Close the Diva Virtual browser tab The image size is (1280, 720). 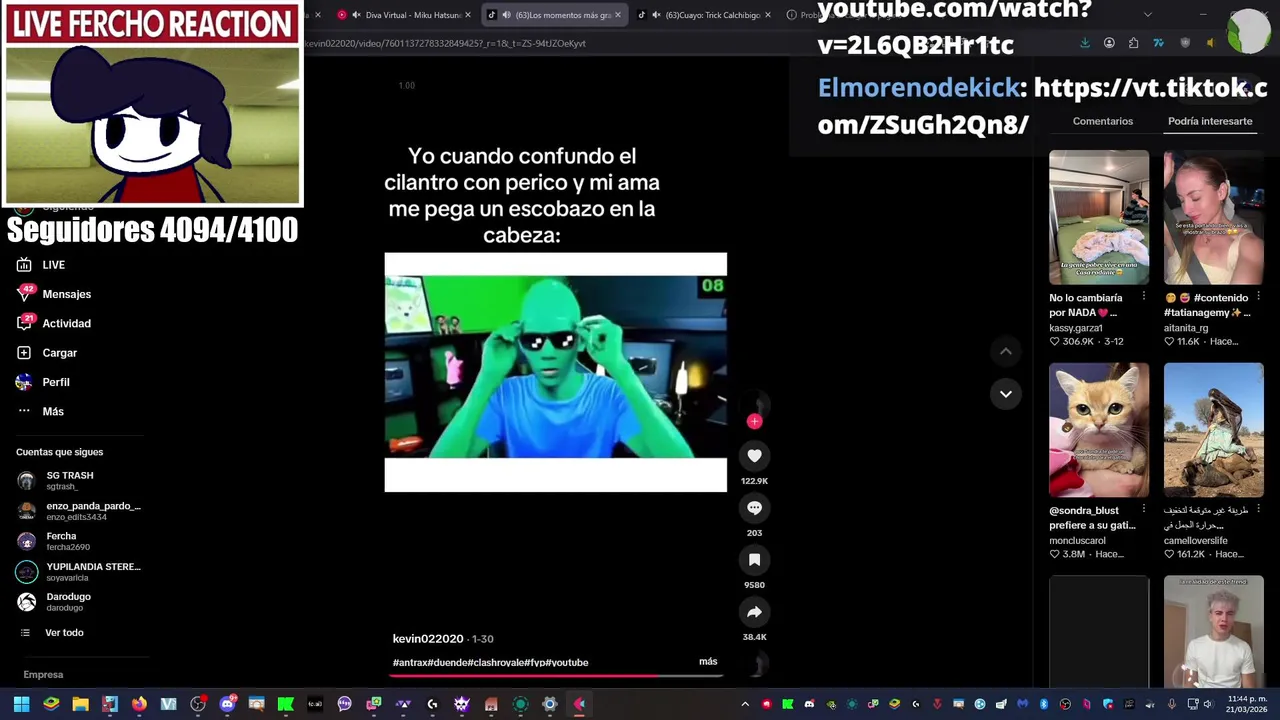pos(467,15)
